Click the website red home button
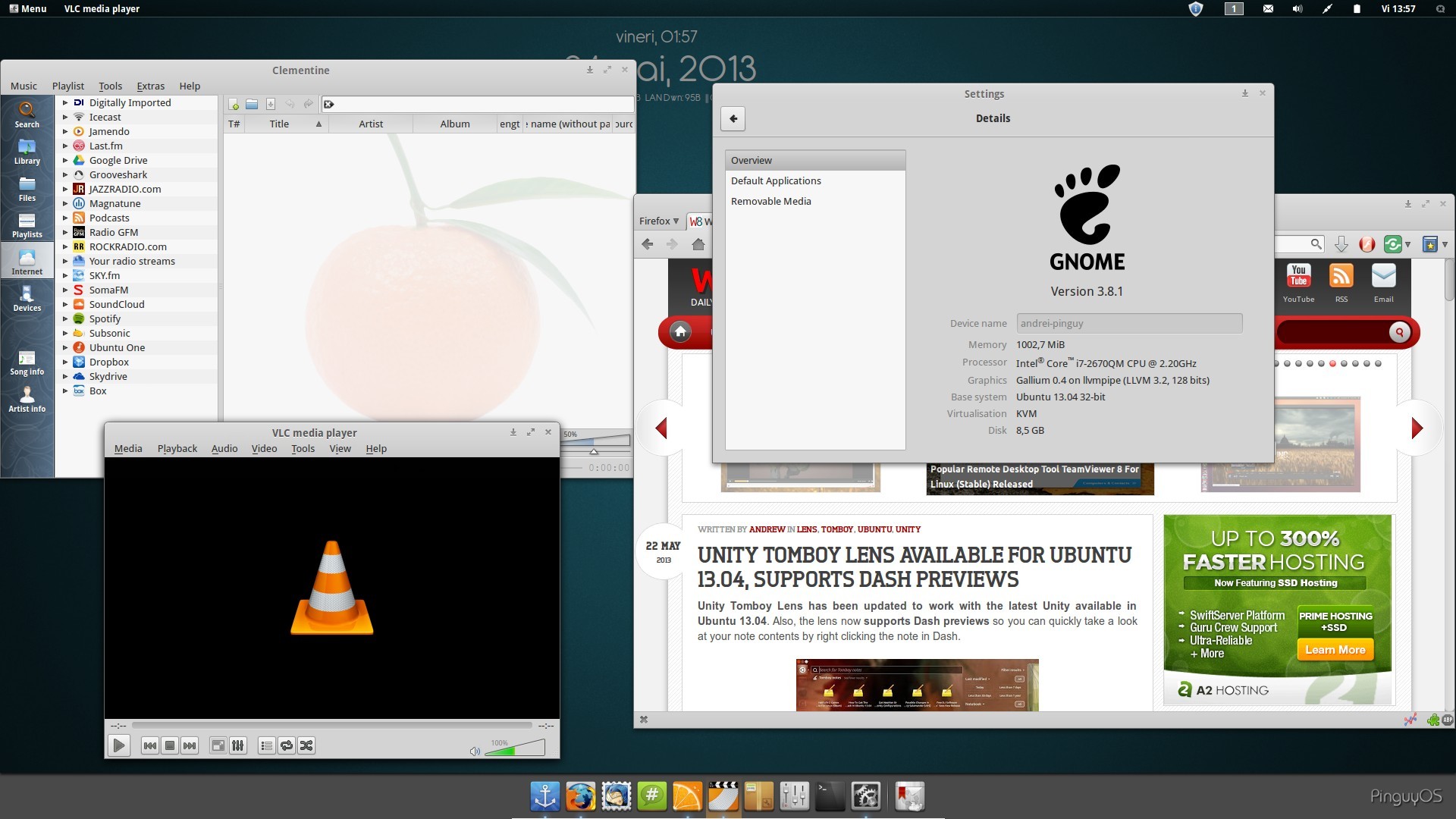 pos(680,331)
